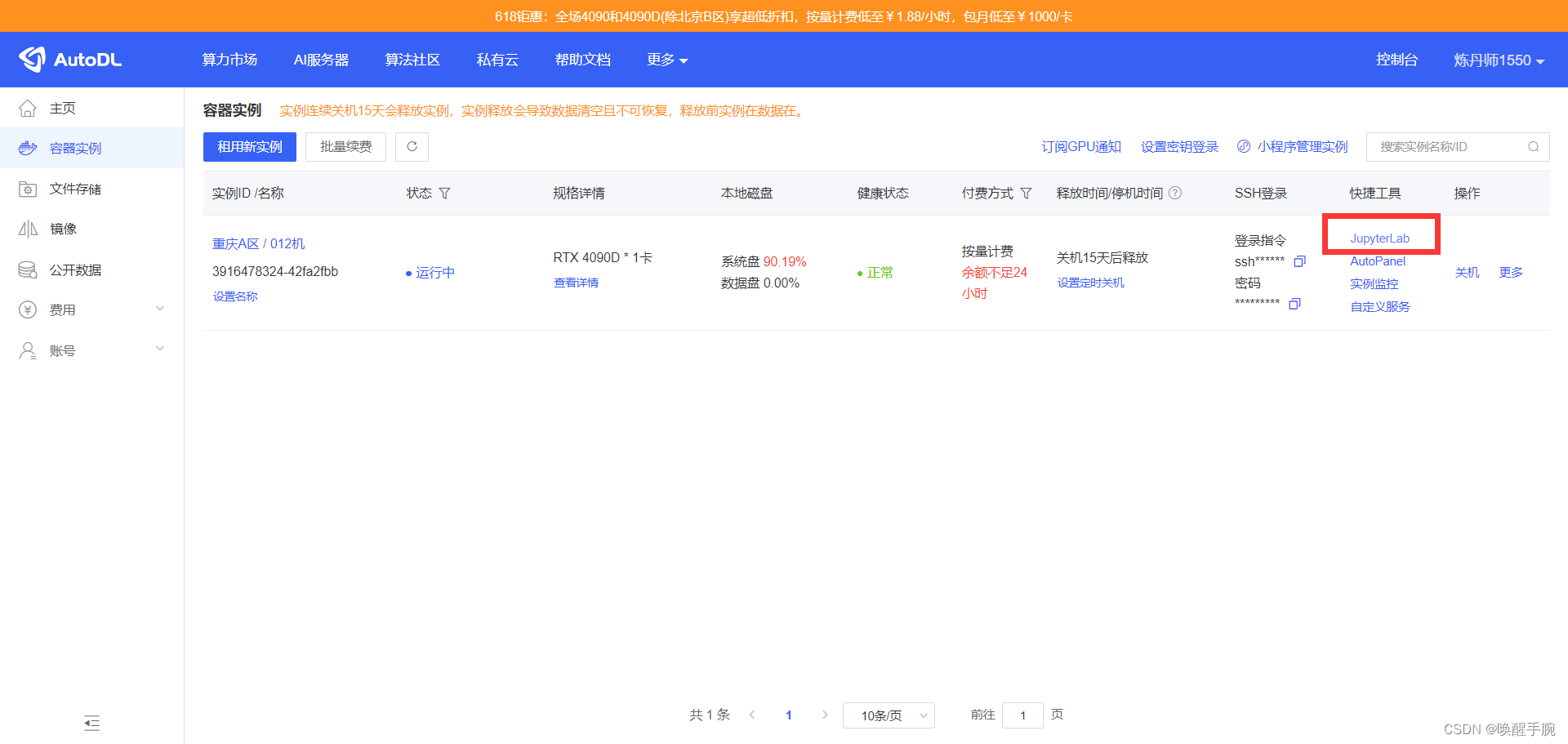
Task: Refresh the instance list
Action: click(x=412, y=147)
